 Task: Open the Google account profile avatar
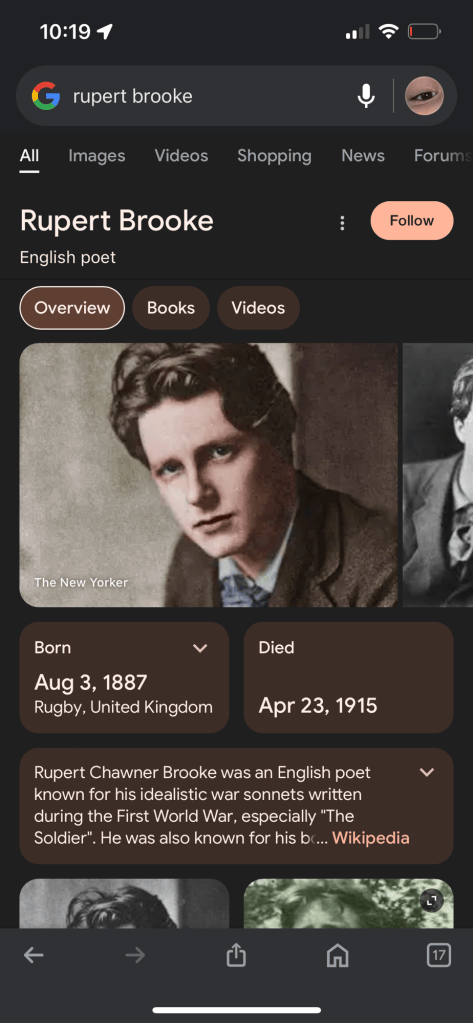point(425,96)
